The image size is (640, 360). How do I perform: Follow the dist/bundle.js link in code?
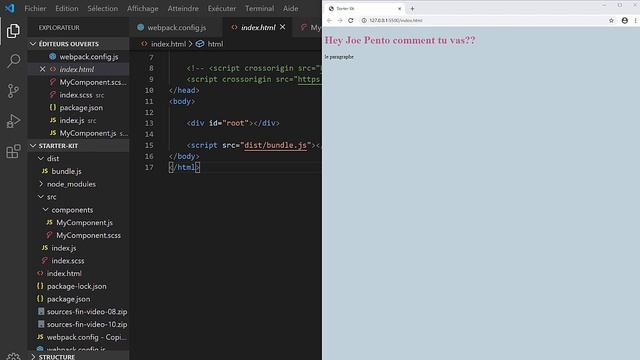(x=275, y=145)
